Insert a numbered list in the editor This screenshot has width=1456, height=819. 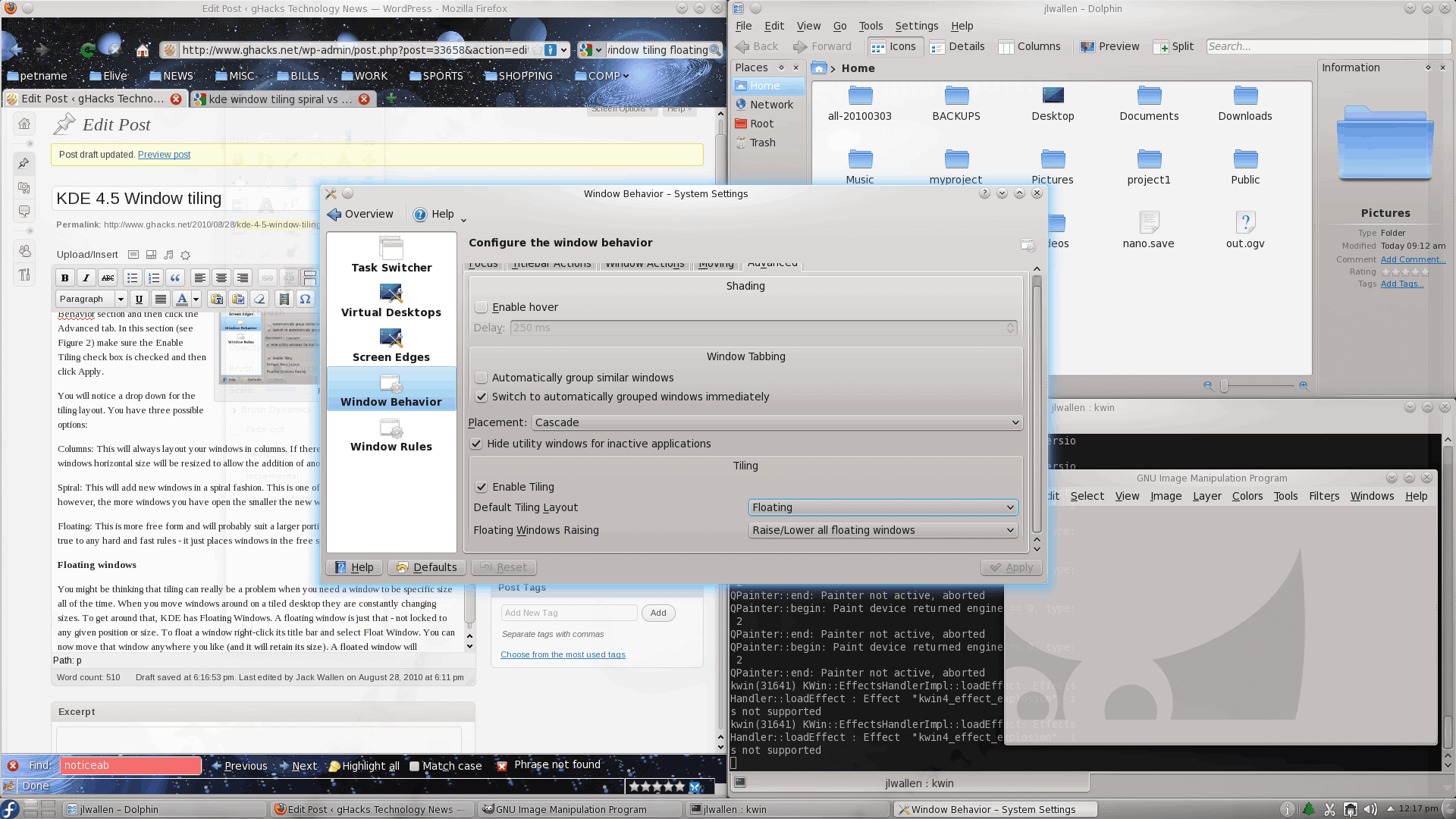[x=154, y=278]
